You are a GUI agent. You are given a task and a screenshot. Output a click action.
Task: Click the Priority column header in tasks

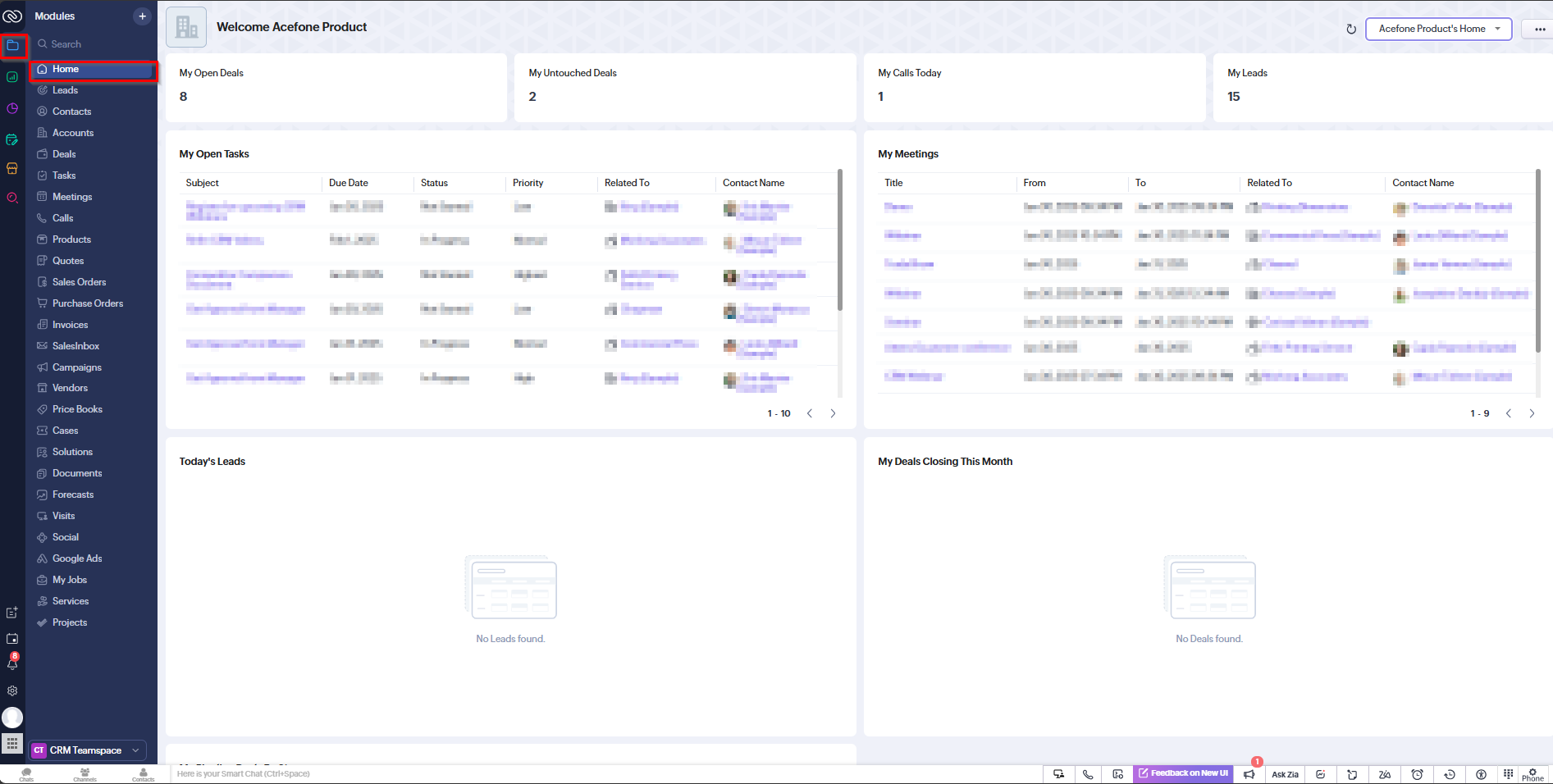point(528,183)
